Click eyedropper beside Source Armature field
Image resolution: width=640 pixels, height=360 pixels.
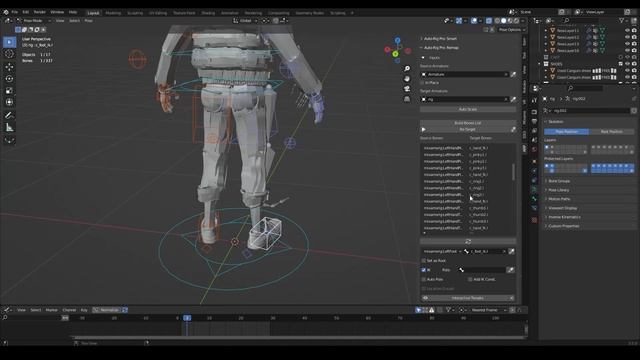click(x=513, y=74)
